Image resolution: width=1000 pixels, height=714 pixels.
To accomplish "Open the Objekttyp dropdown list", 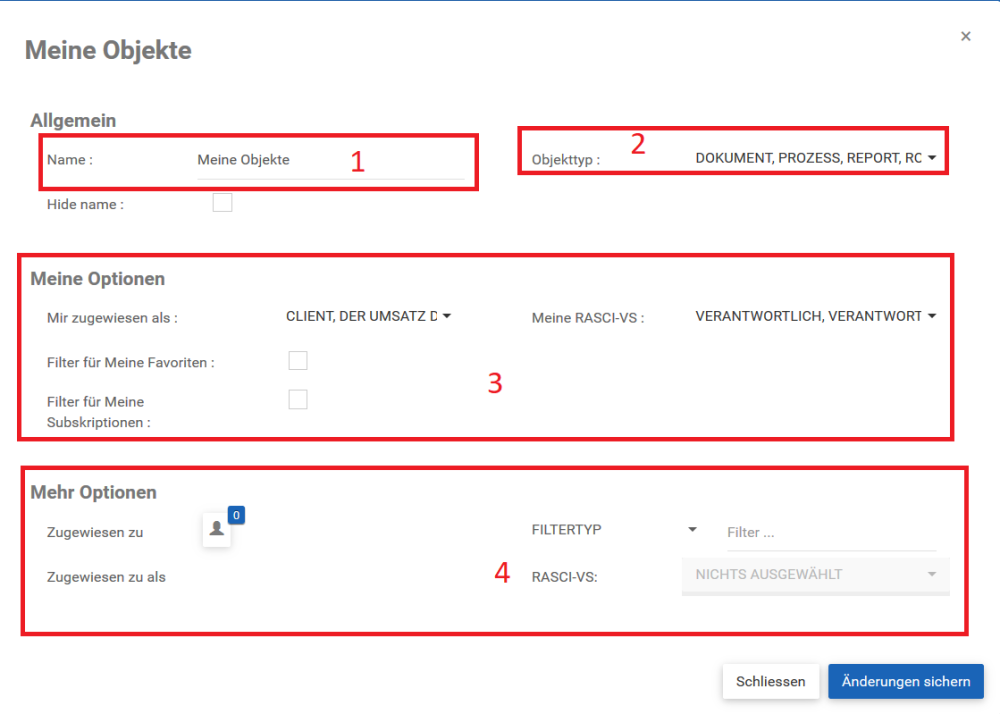I will coord(808,158).
